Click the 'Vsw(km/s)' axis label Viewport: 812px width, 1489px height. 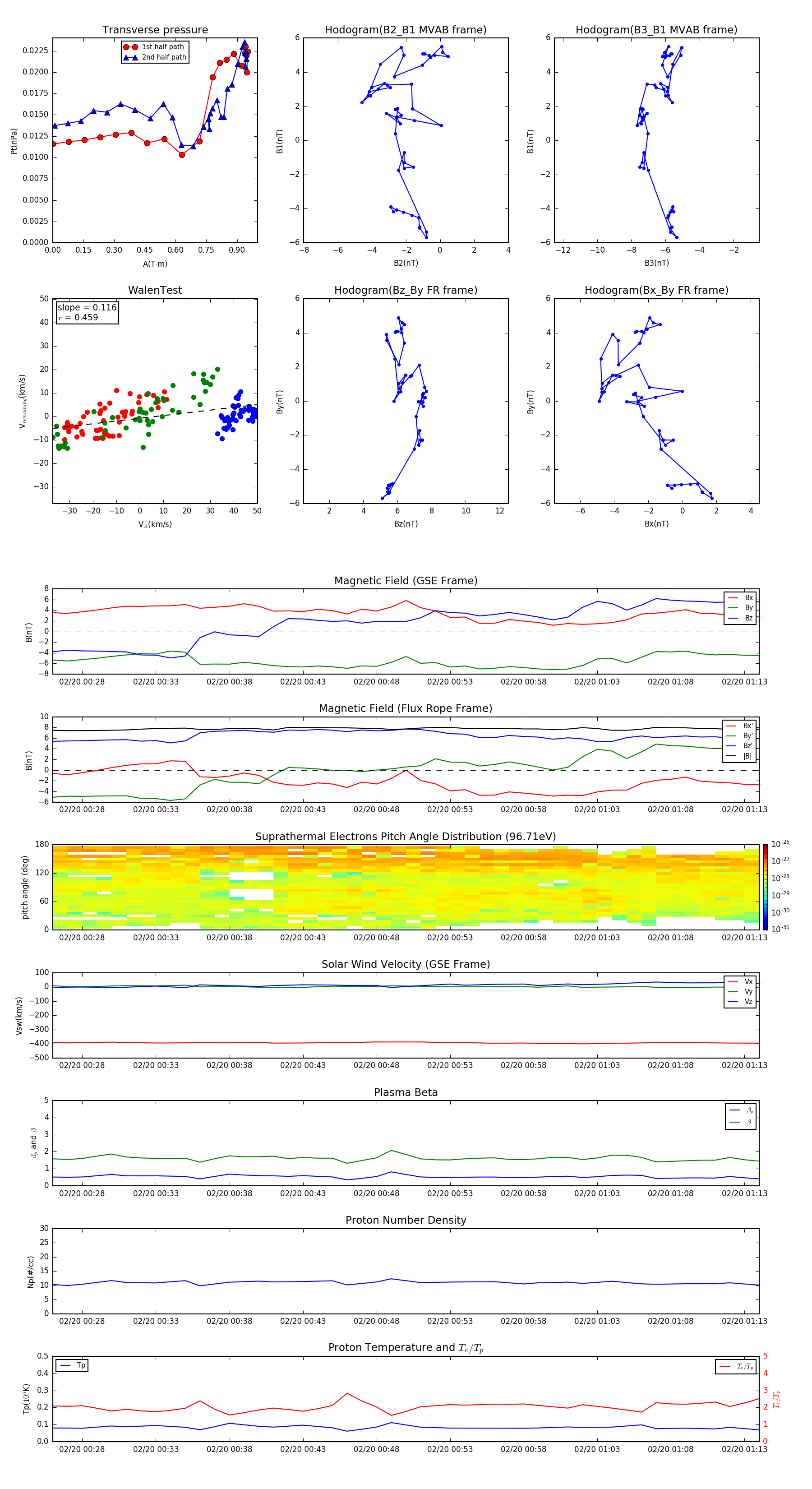click(x=19, y=1016)
